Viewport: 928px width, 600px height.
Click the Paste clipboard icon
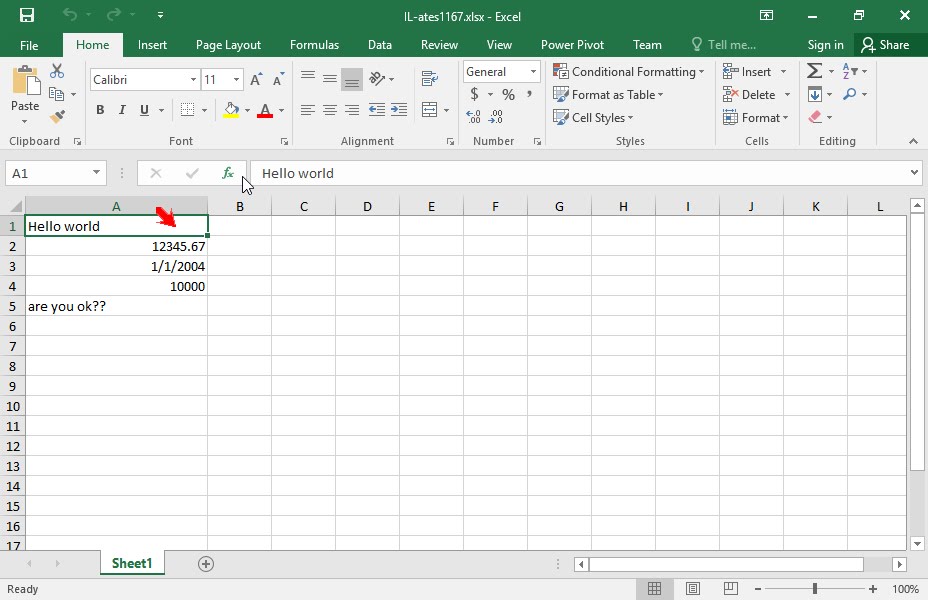pyautogui.click(x=26, y=80)
